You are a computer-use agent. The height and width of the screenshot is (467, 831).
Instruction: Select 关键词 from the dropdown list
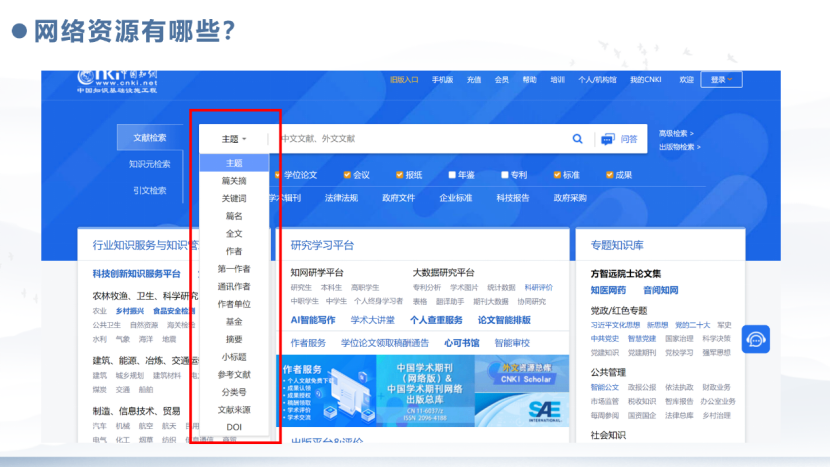coord(234,198)
